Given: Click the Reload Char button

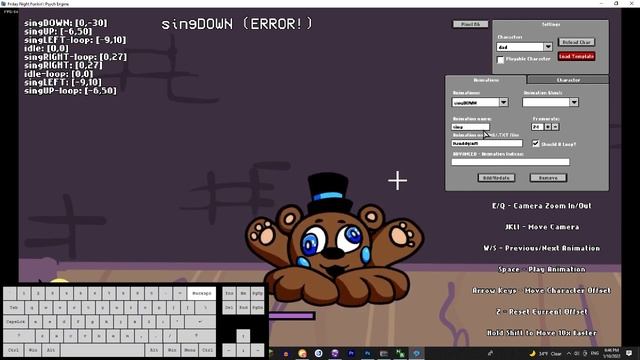Looking at the screenshot, I should [x=576, y=42].
